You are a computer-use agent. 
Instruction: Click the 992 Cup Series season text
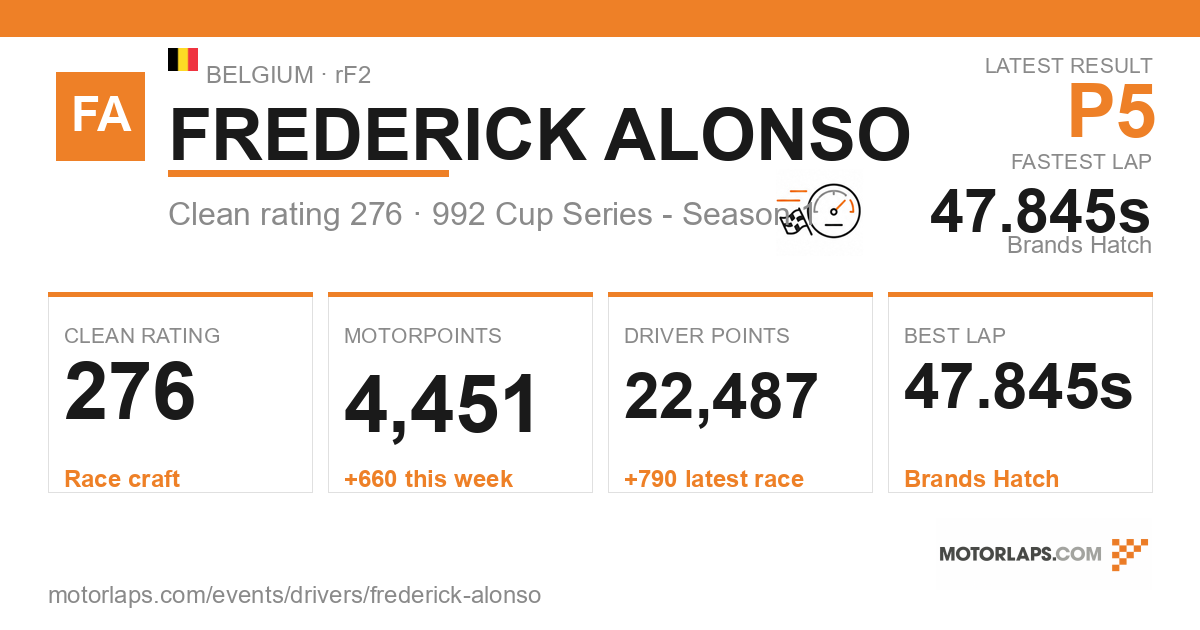pyautogui.click(x=620, y=214)
